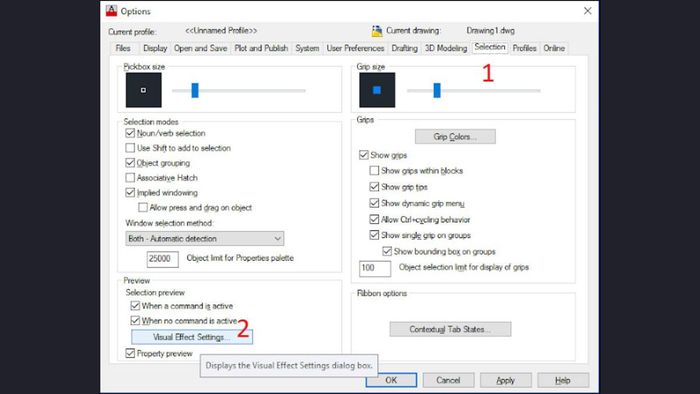Open Grip Colors dialog

pyautogui.click(x=455, y=137)
